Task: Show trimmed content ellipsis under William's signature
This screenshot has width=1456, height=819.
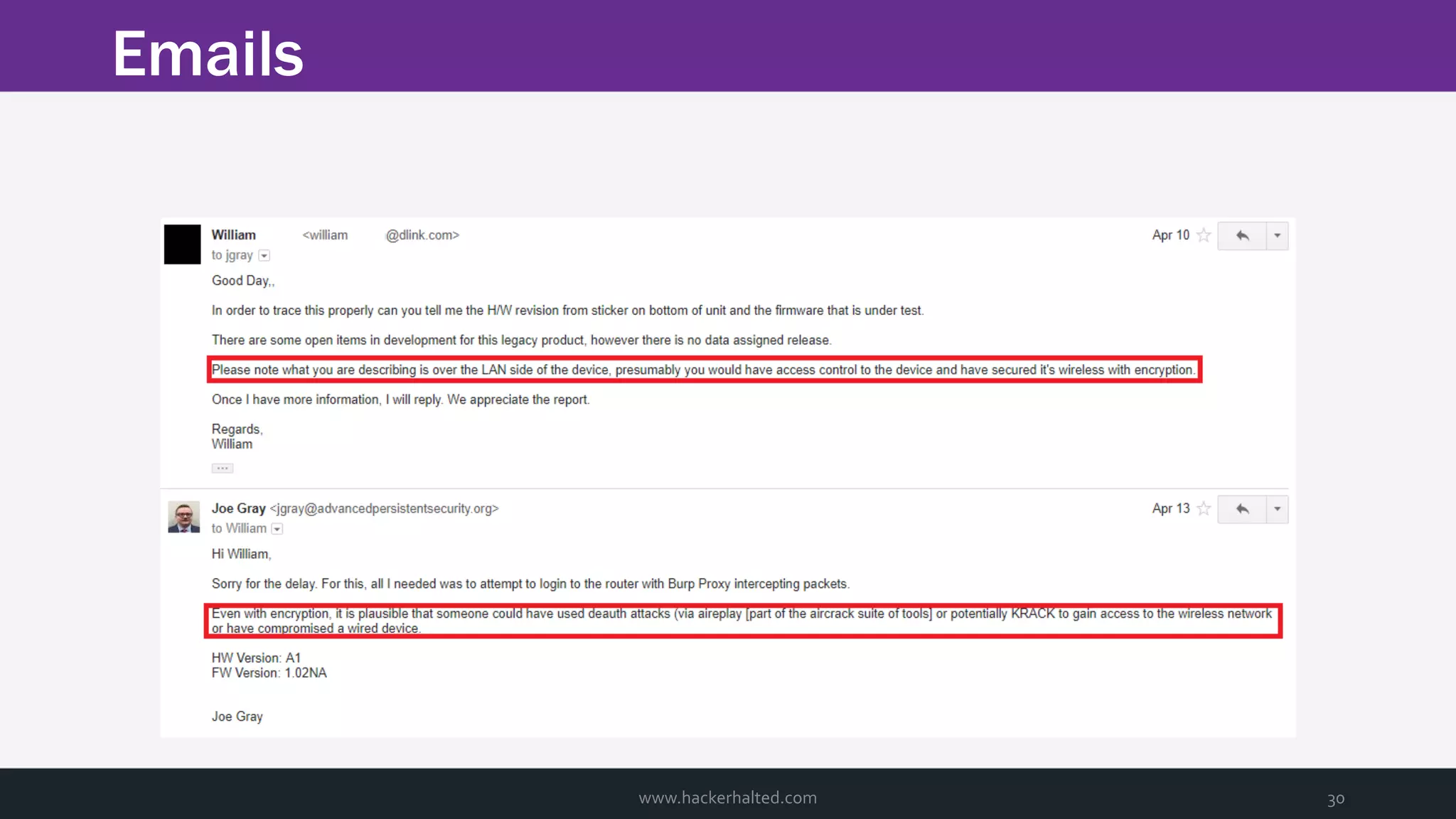Action: (223, 468)
